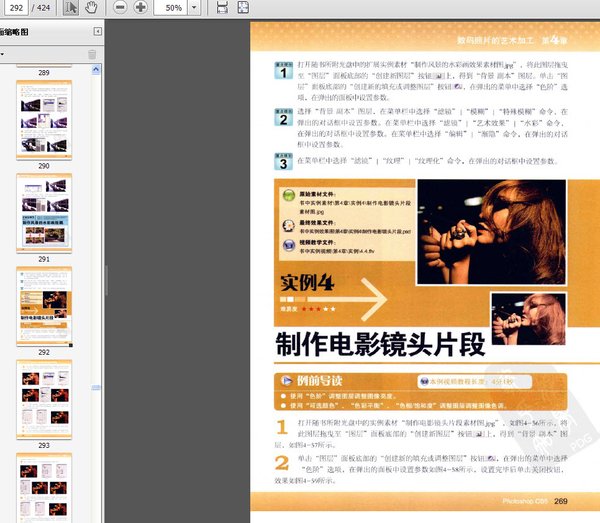Click the fit width scrolling icon
This screenshot has width=600, height=523.
point(221,8)
